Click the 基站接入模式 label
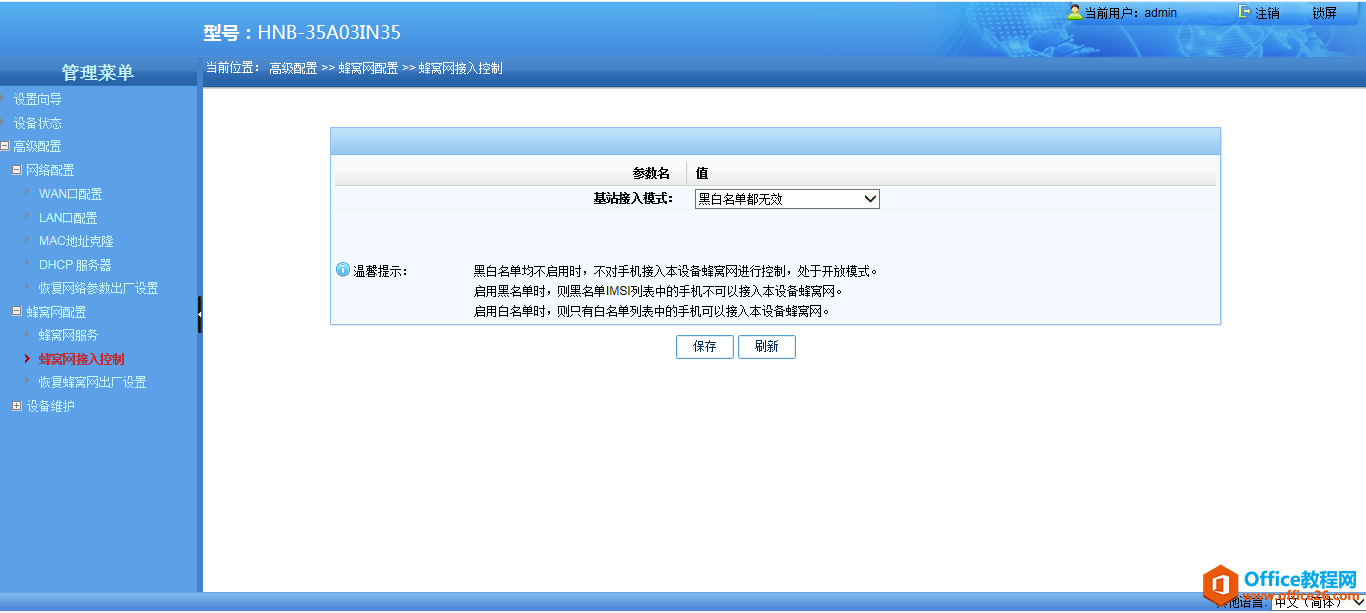 pos(634,199)
